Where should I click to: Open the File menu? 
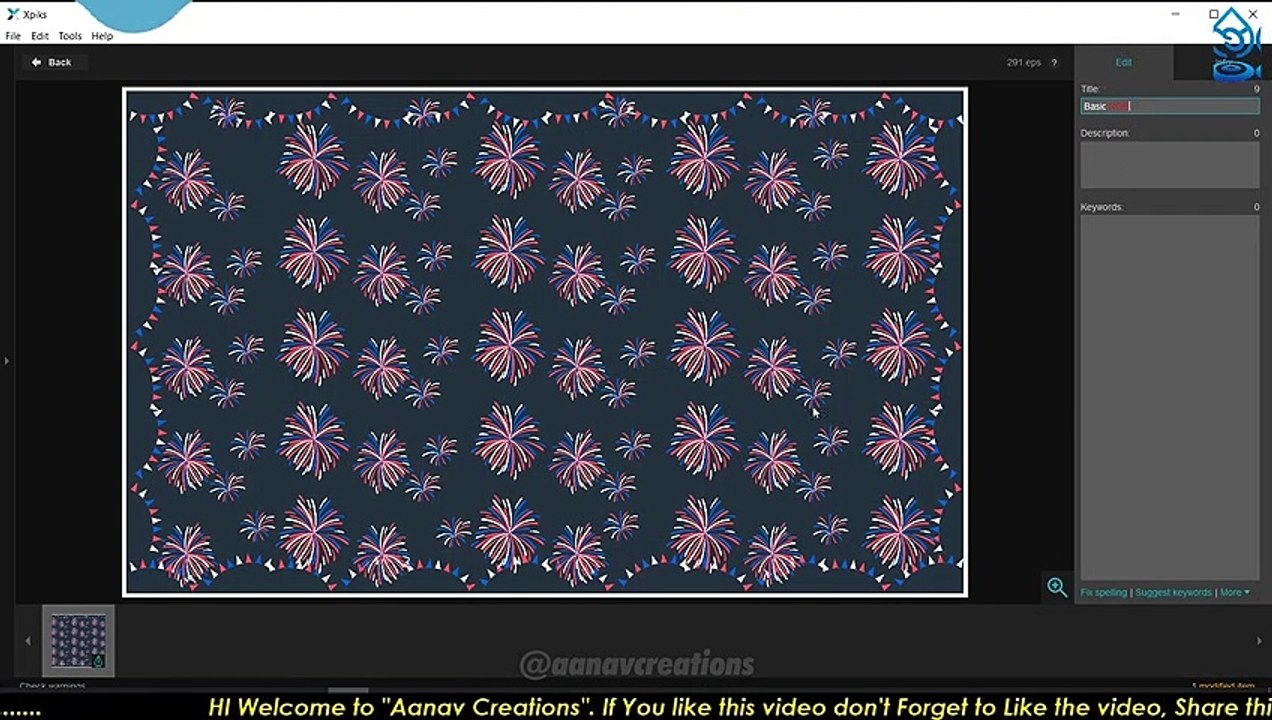pyautogui.click(x=13, y=36)
